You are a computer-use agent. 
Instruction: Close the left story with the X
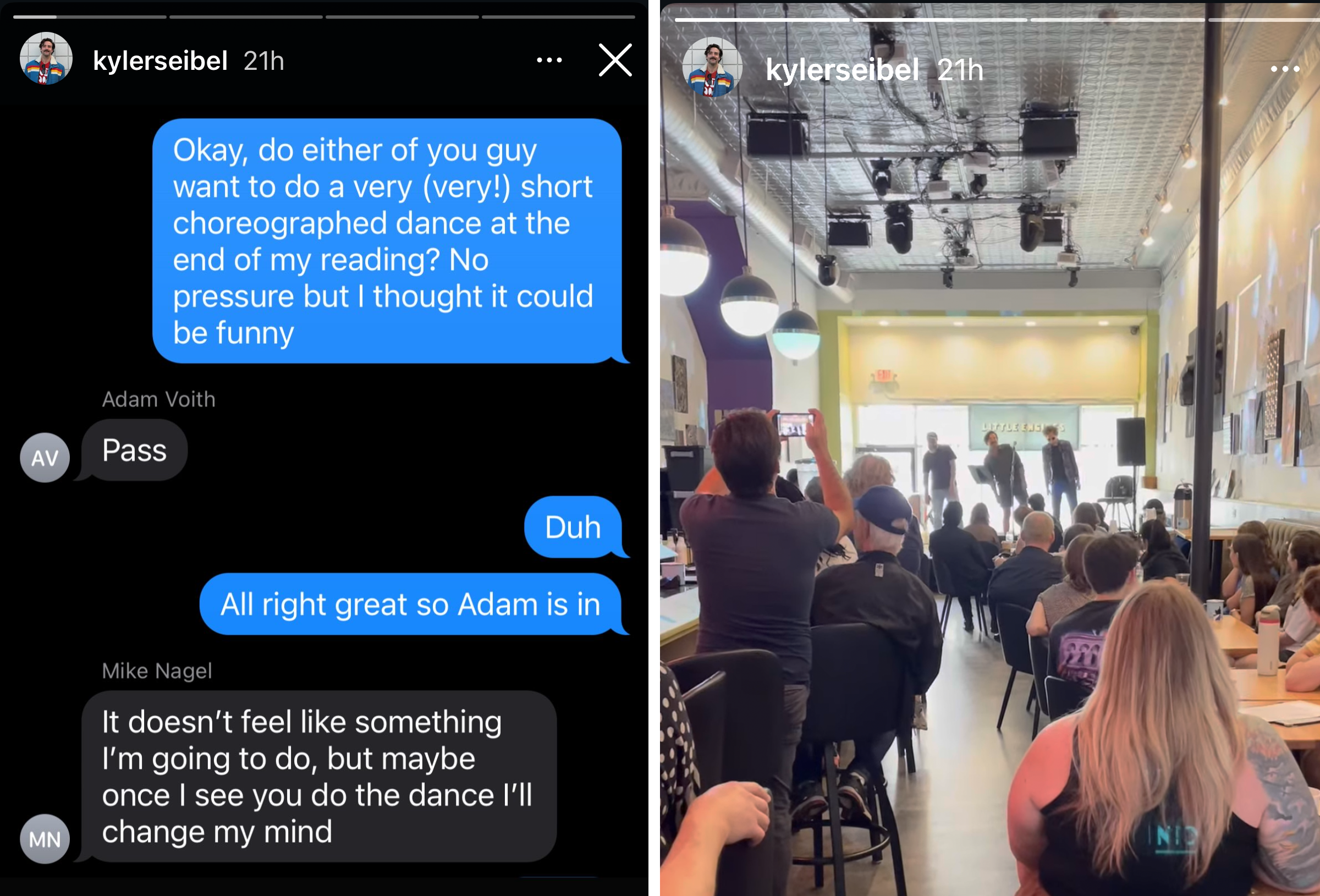pos(615,59)
